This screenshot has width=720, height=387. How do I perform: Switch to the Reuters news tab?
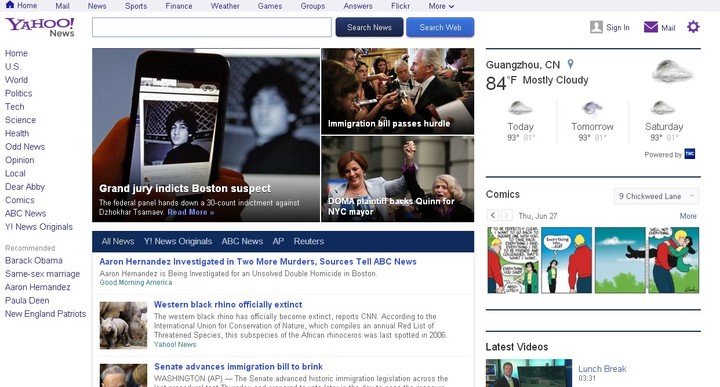309,241
